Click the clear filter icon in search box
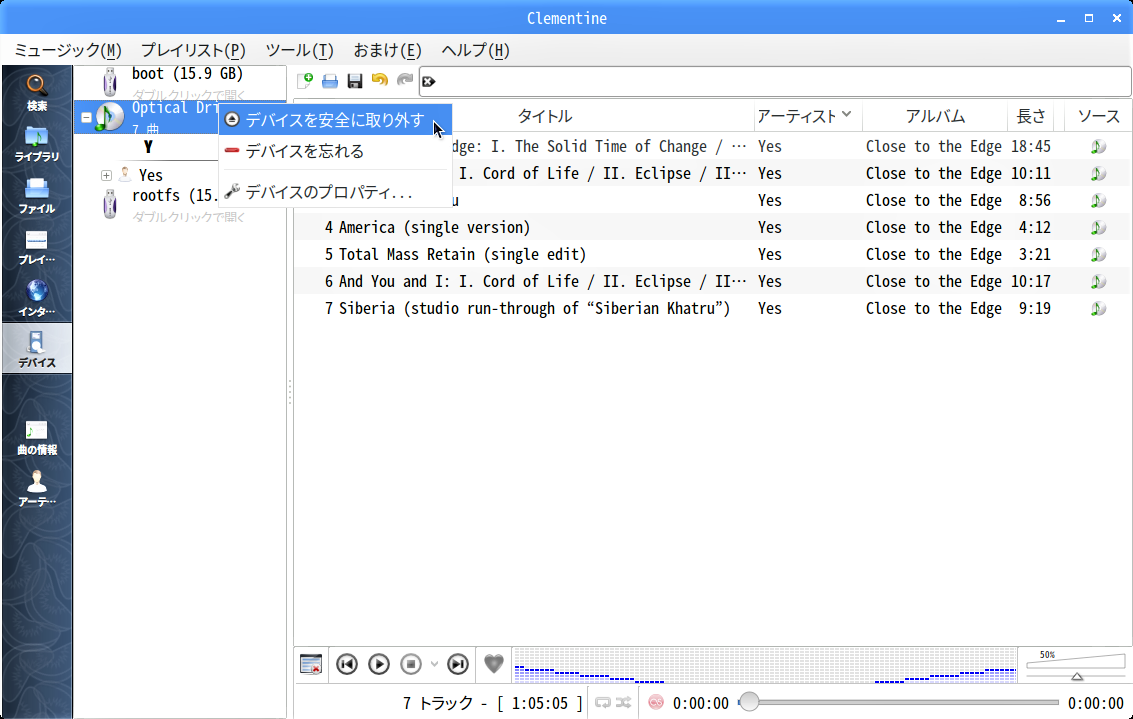 click(x=428, y=82)
